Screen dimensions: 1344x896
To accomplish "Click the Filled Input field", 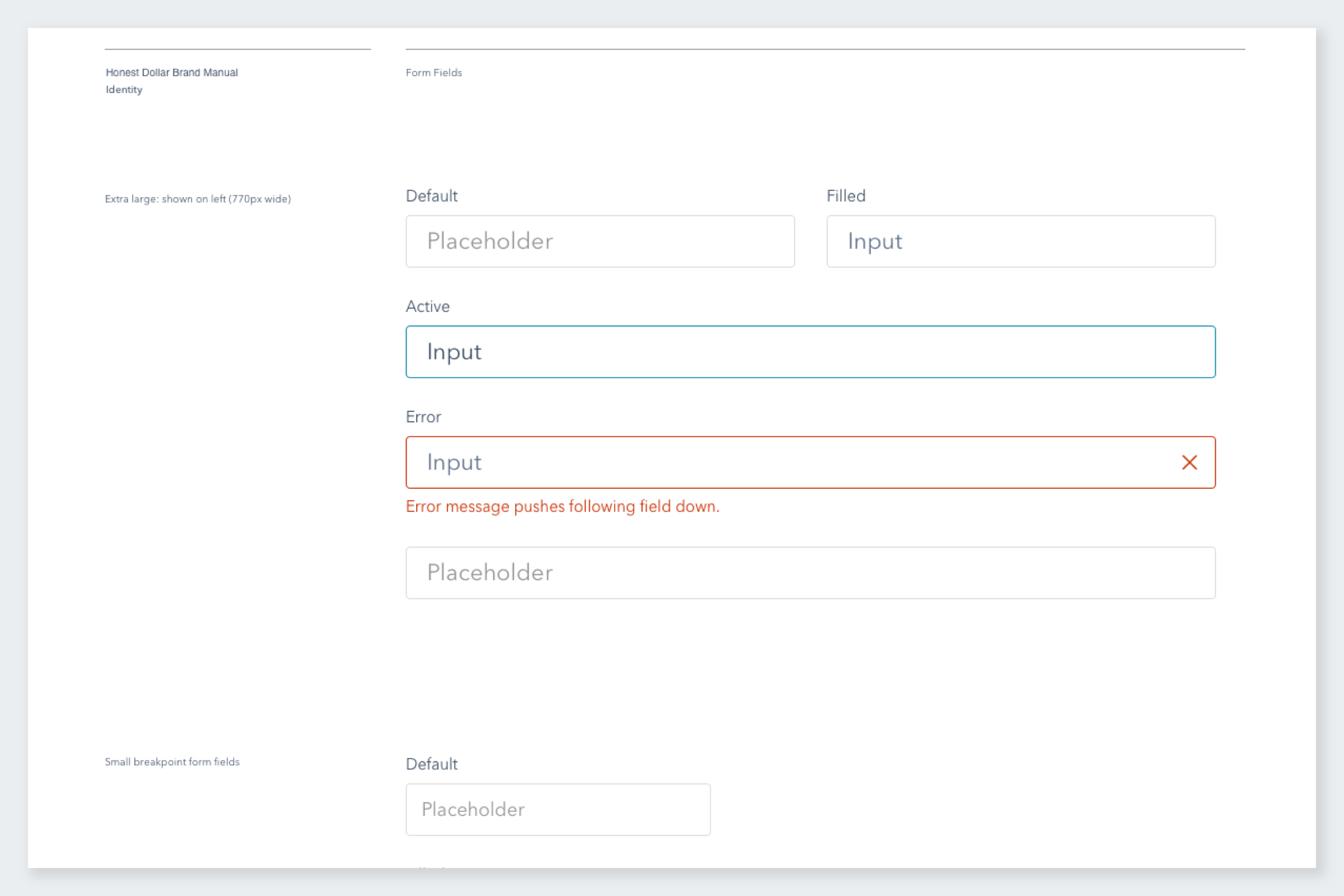I will pos(1020,241).
